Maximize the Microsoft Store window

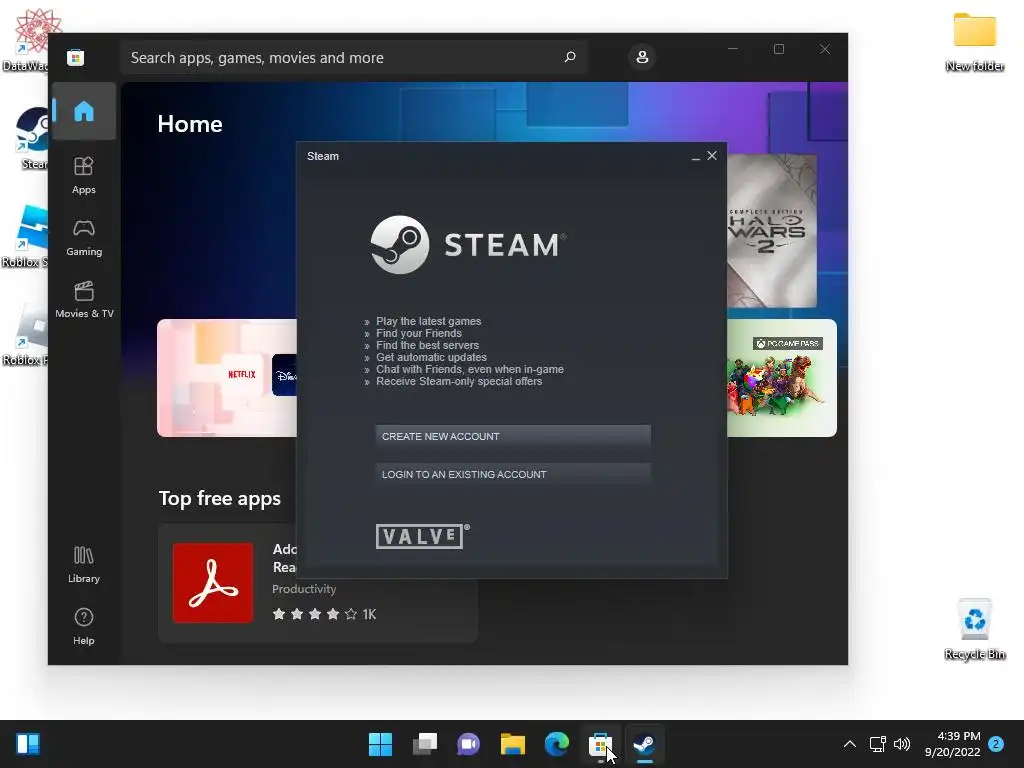coord(778,49)
